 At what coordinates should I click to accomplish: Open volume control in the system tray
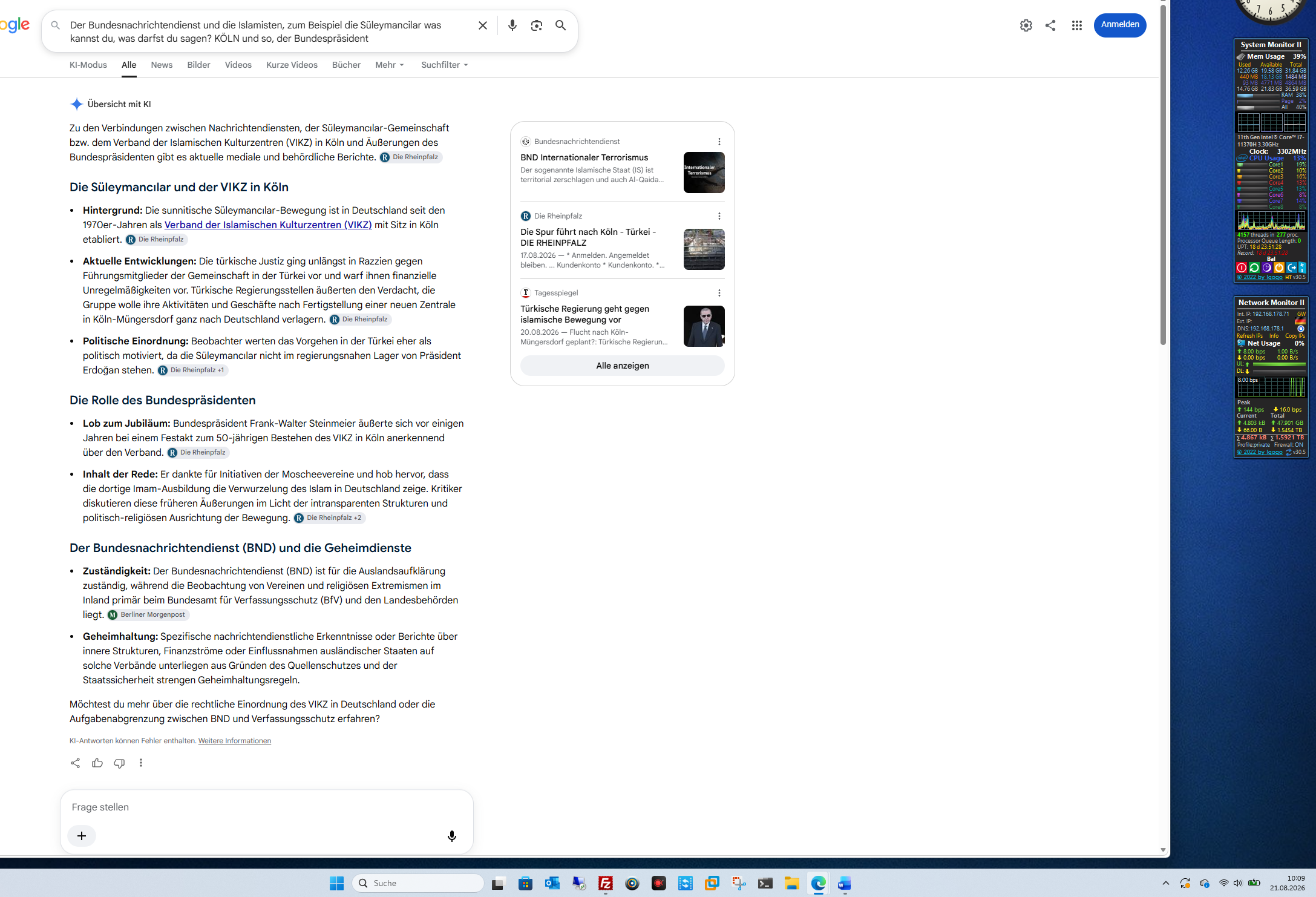point(1237,883)
